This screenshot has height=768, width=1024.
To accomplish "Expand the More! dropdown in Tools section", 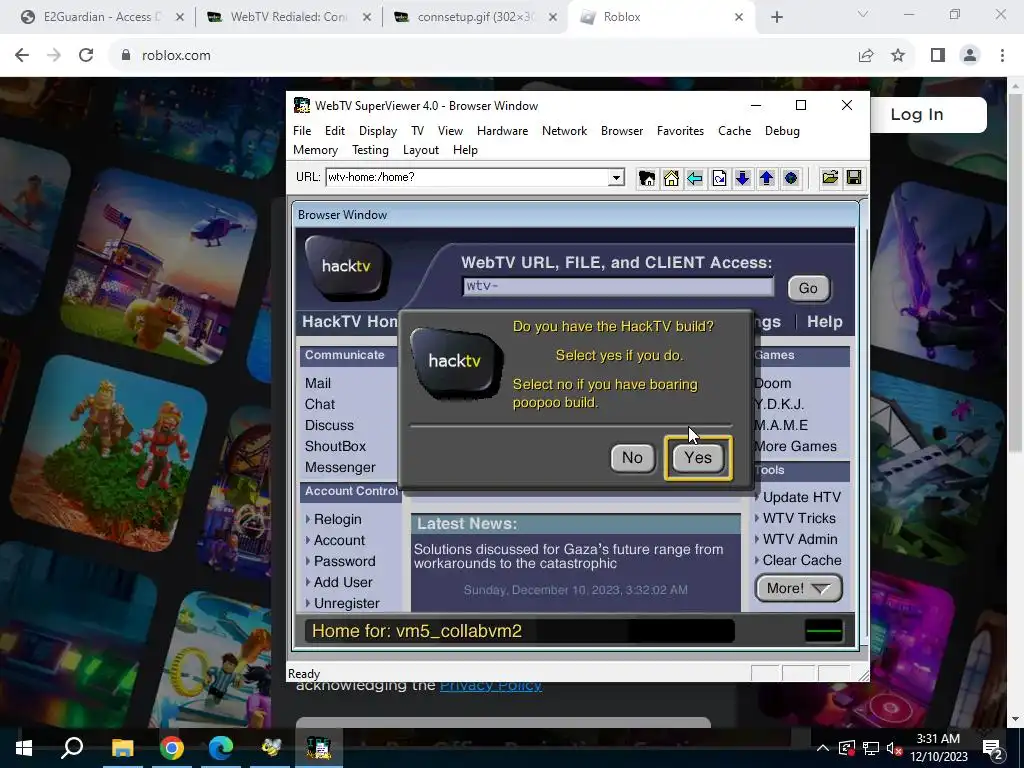I will 798,588.
